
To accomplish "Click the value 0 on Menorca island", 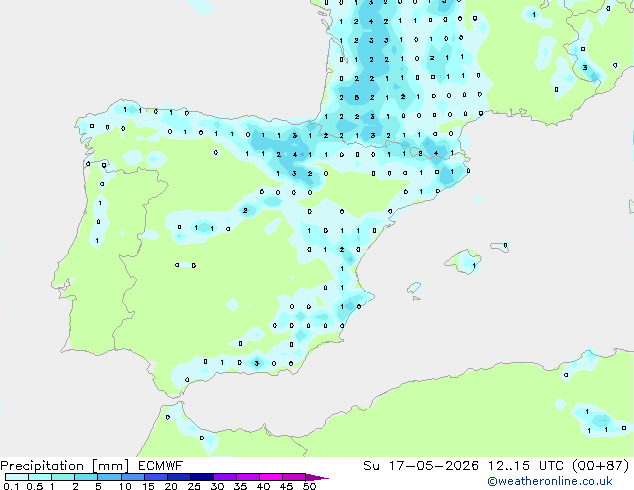I will [x=505, y=245].
